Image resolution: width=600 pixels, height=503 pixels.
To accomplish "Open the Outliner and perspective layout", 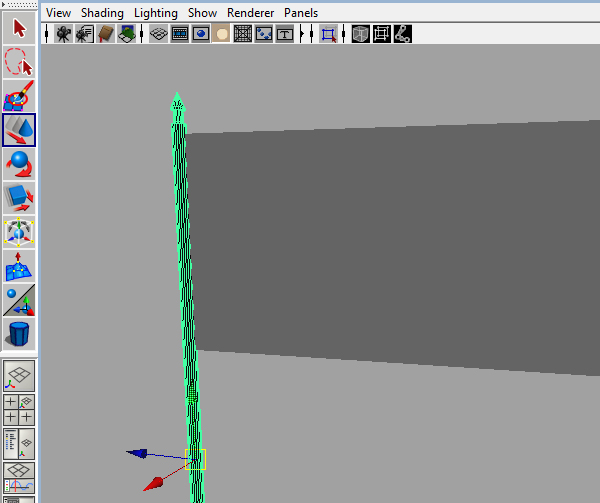I will (19, 444).
